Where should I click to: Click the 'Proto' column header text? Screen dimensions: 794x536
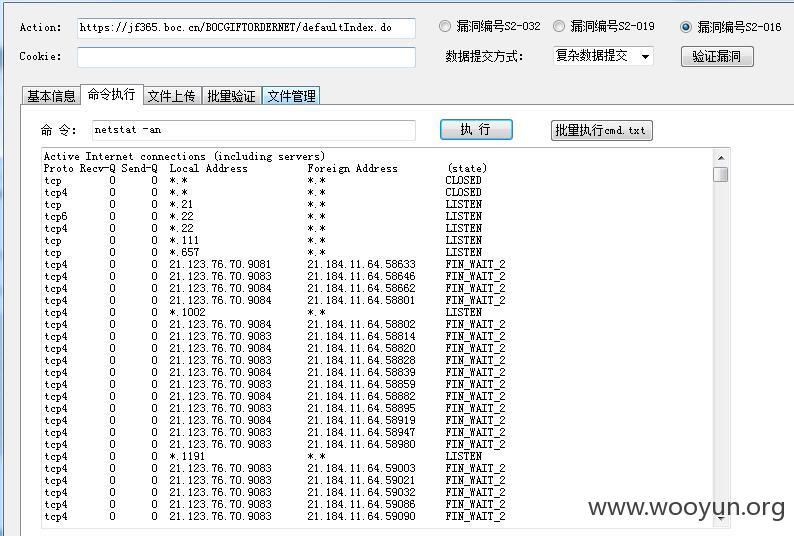pos(59,168)
